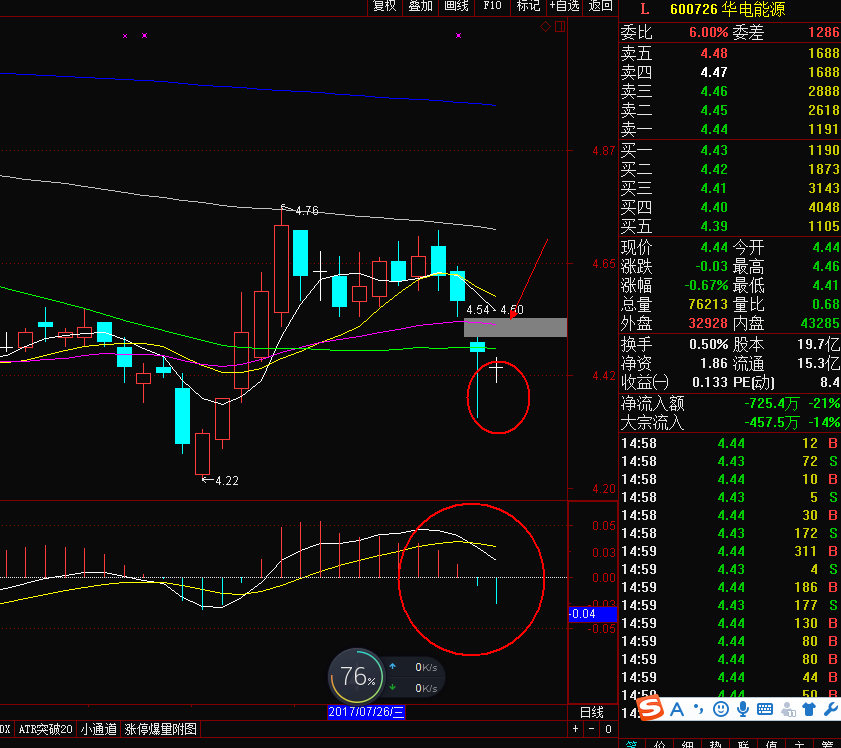Select the 小通道 indicator tab
This screenshot has height=748, width=841.
click(x=99, y=729)
